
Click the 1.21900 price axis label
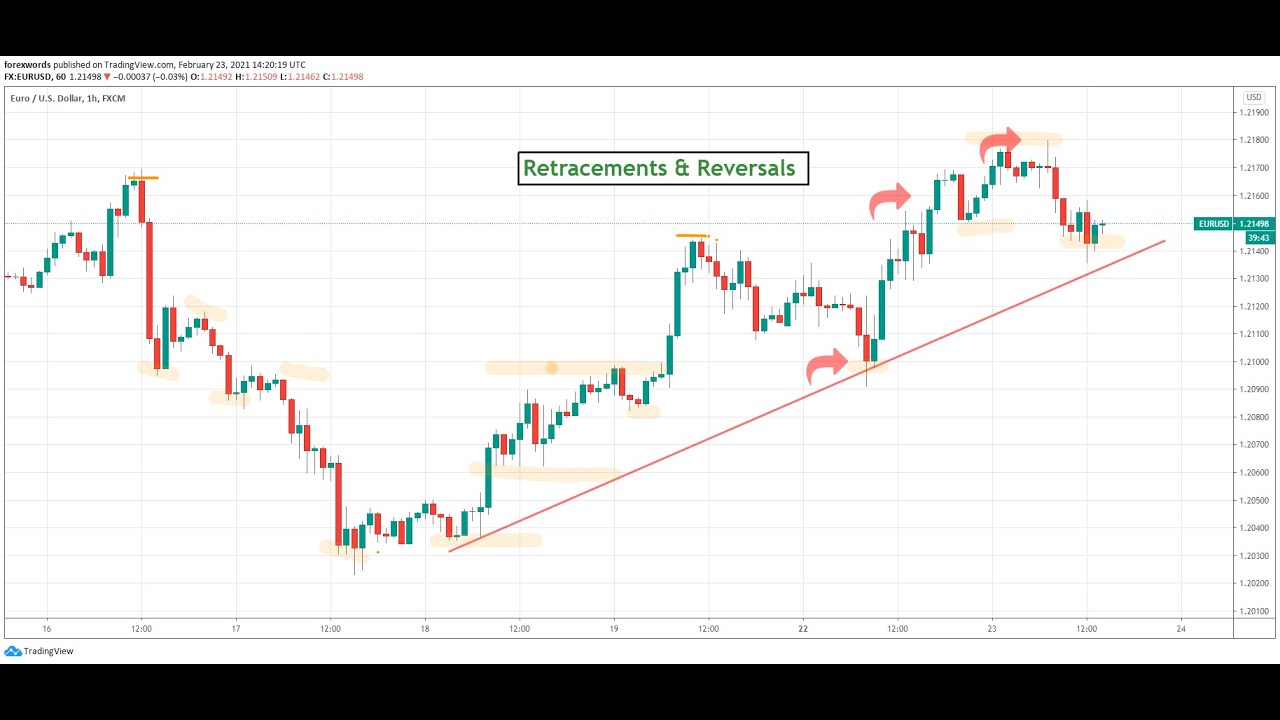coord(1254,113)
